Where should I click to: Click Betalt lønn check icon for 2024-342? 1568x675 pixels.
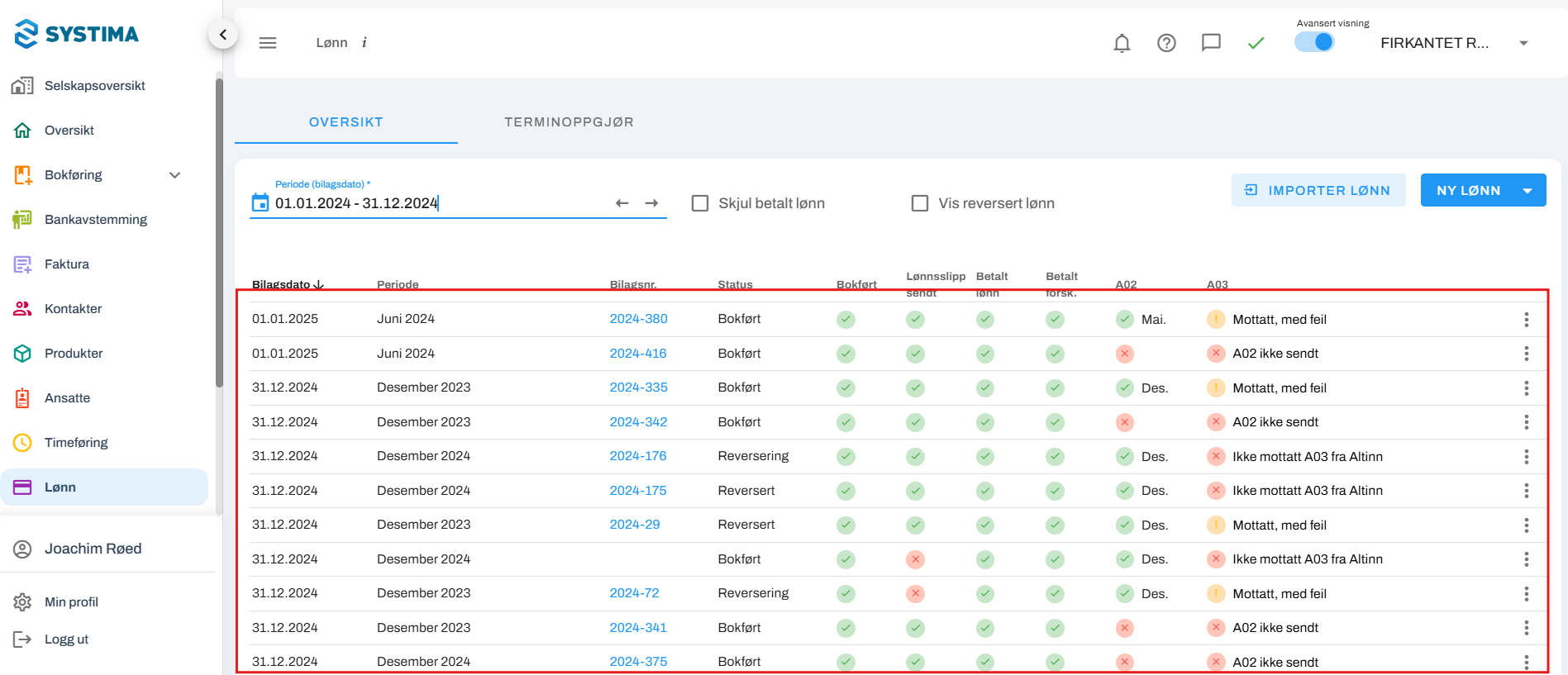[x=985, y=422]
